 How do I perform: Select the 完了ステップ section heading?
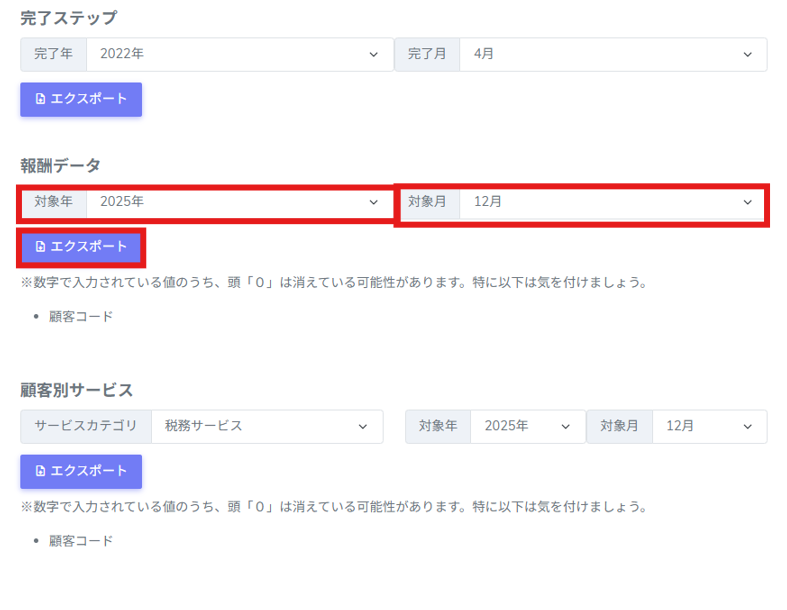coord(68,17)
